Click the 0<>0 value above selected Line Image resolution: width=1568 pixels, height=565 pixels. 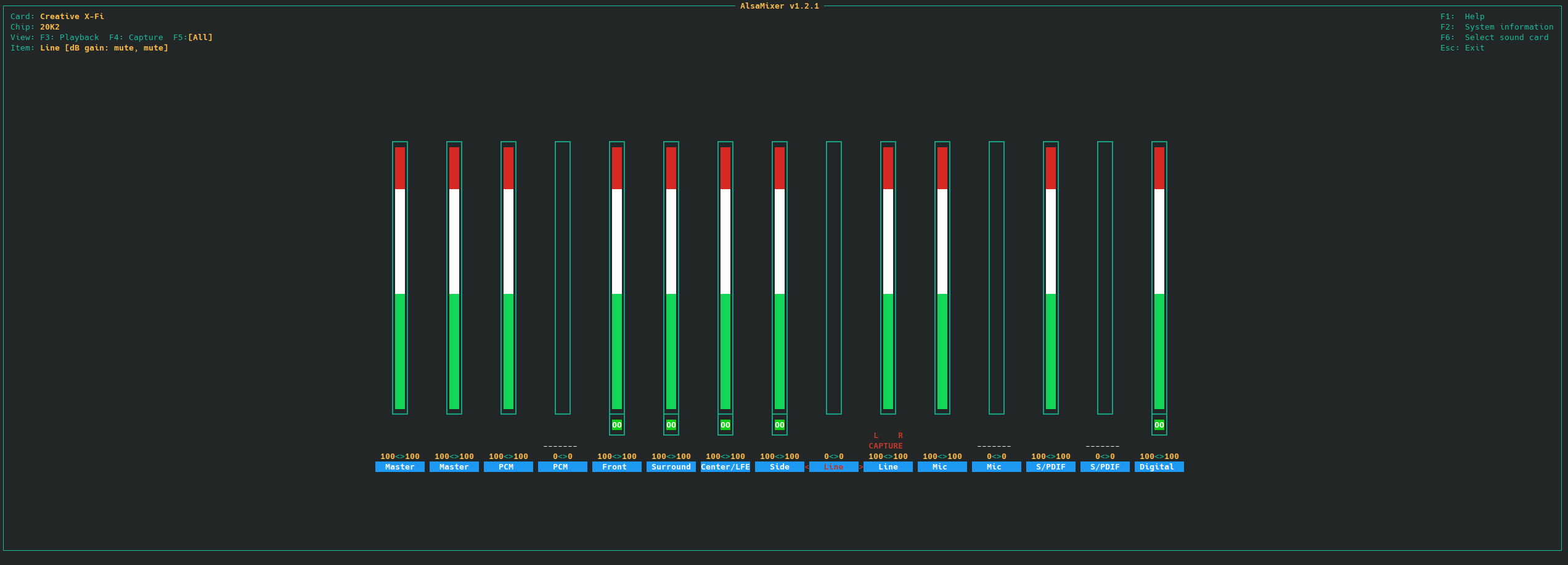(x=833, y=457)
